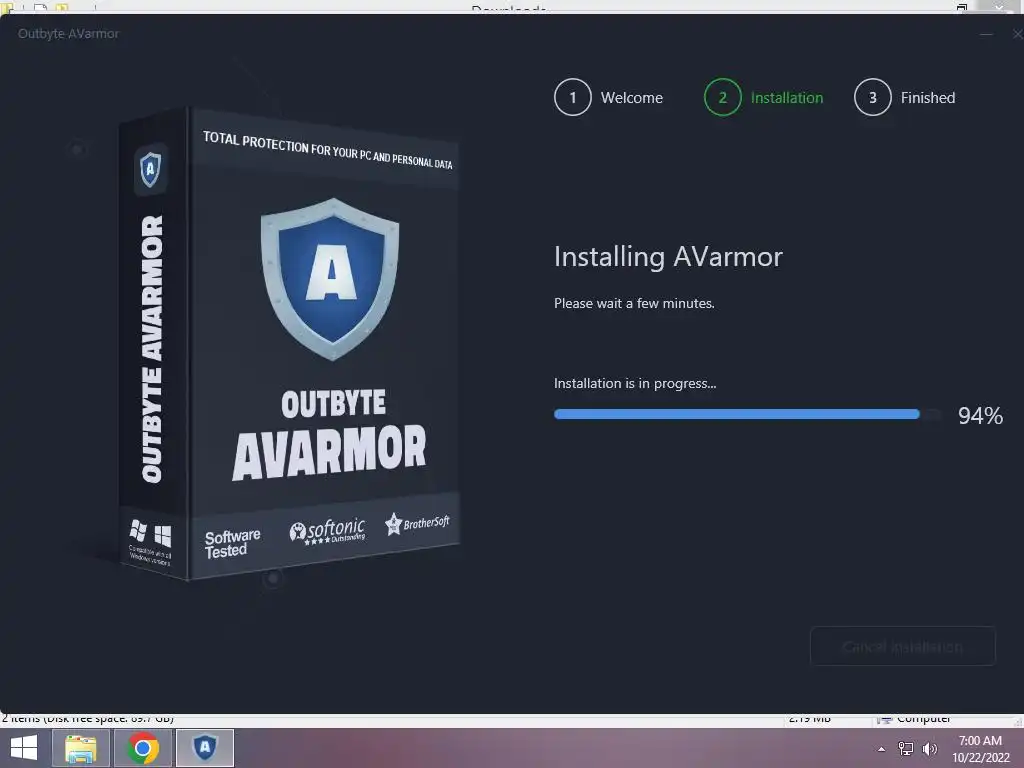Click the Finished step number 3 circle
Viewport: 1024px width, 768px height.
(872, 97)
